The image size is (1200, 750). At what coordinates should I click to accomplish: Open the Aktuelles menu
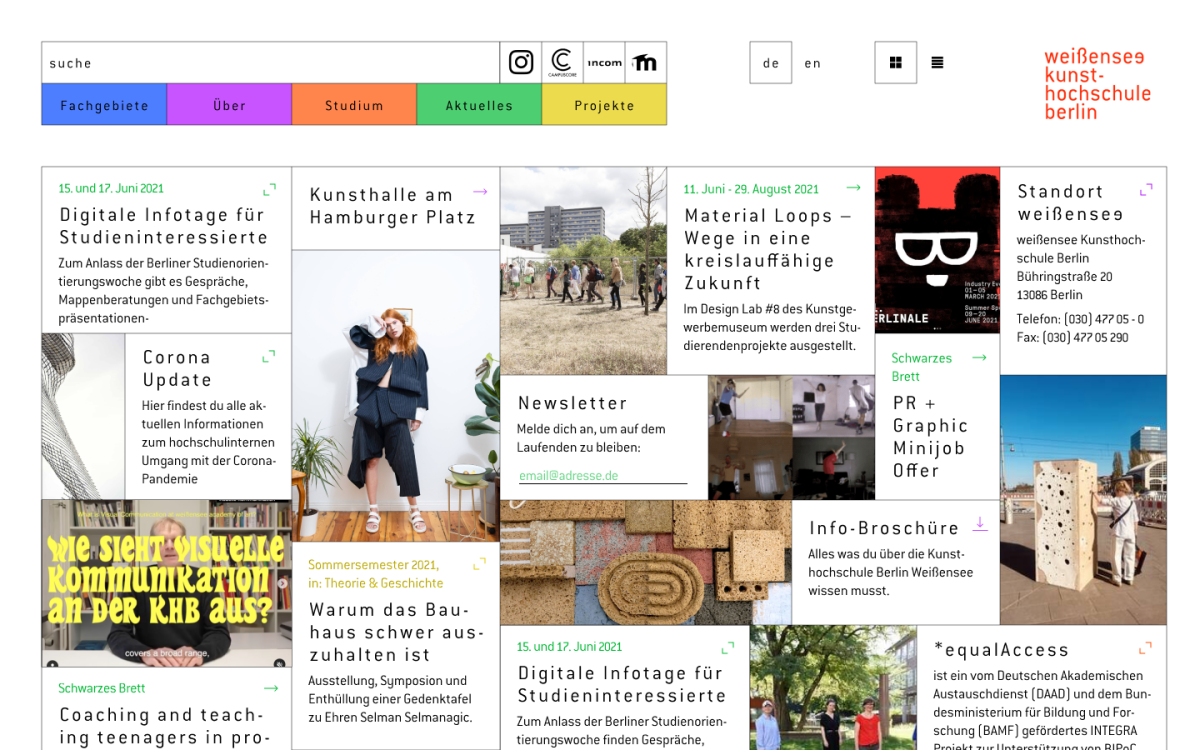(x=479, y=105)
